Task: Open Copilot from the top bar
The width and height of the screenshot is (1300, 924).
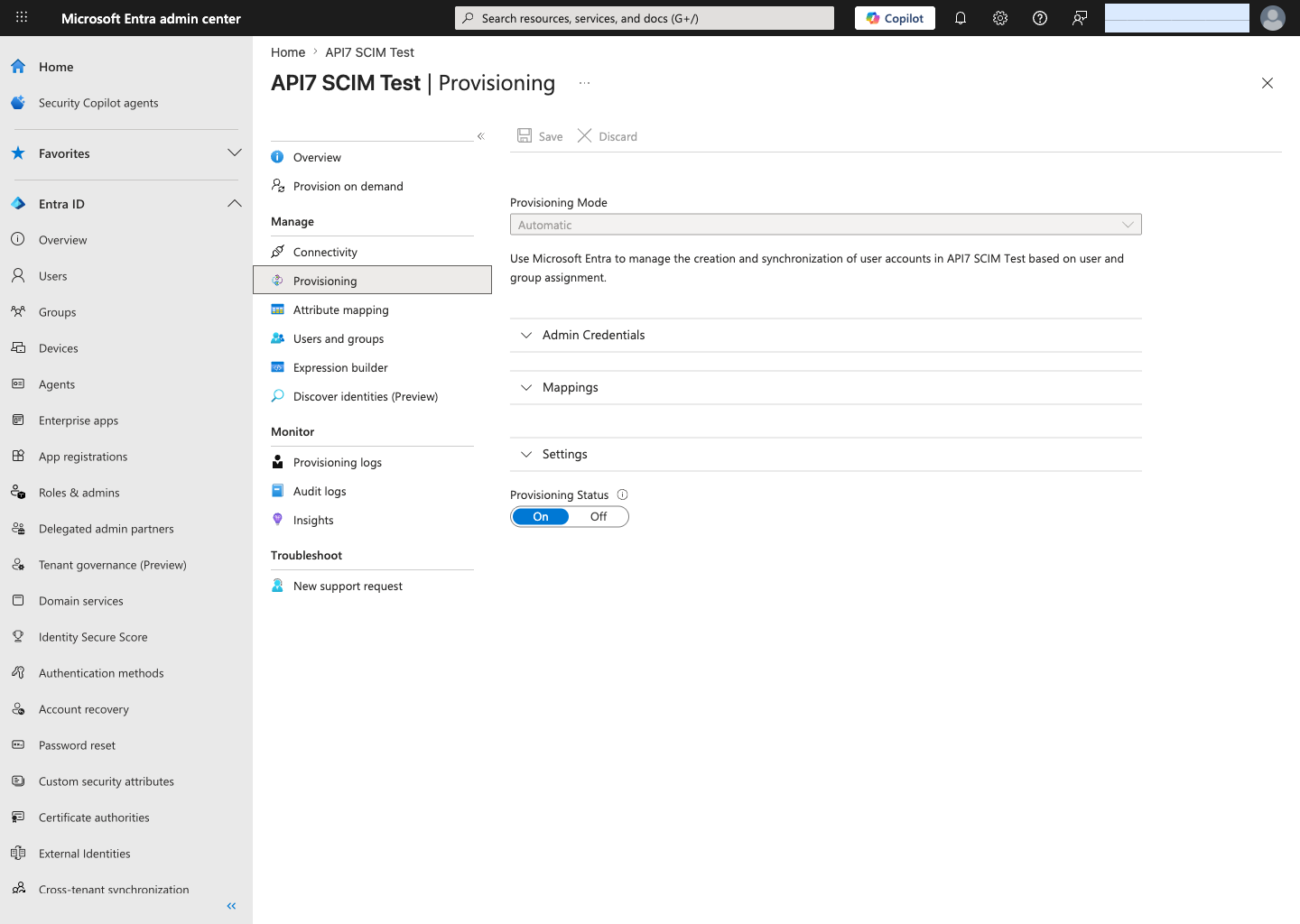Action: [x=895, y=18]
